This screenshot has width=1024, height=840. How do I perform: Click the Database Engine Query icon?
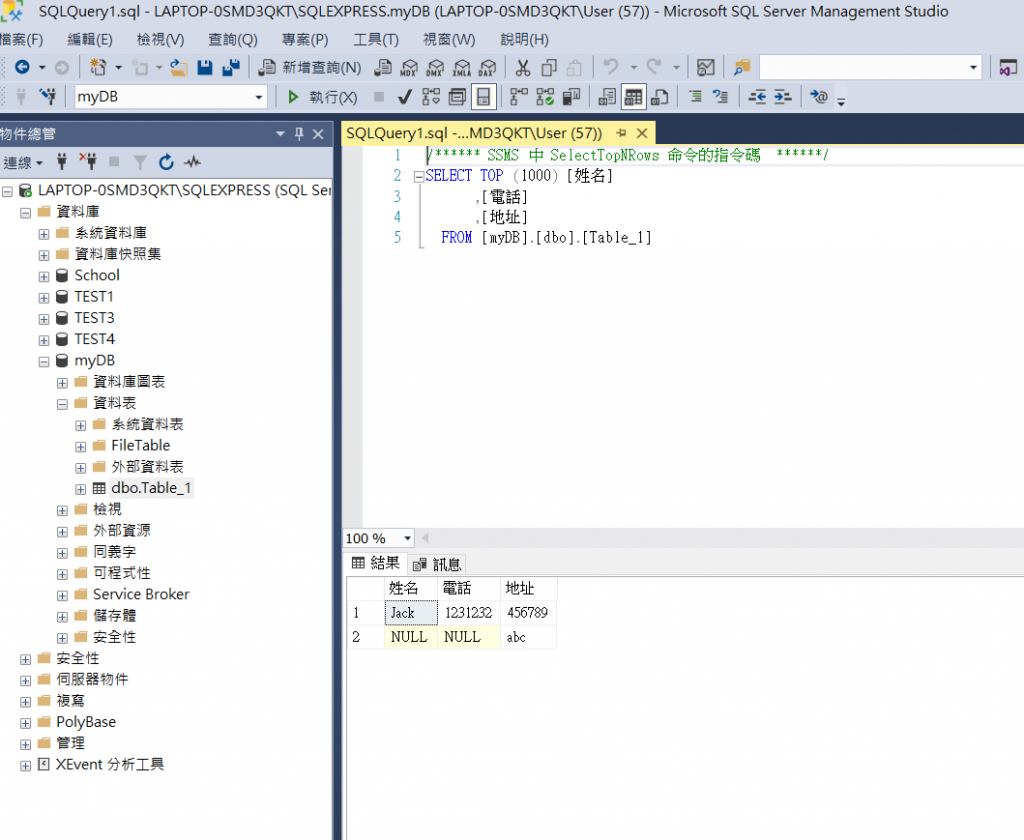tap(383, 67)
